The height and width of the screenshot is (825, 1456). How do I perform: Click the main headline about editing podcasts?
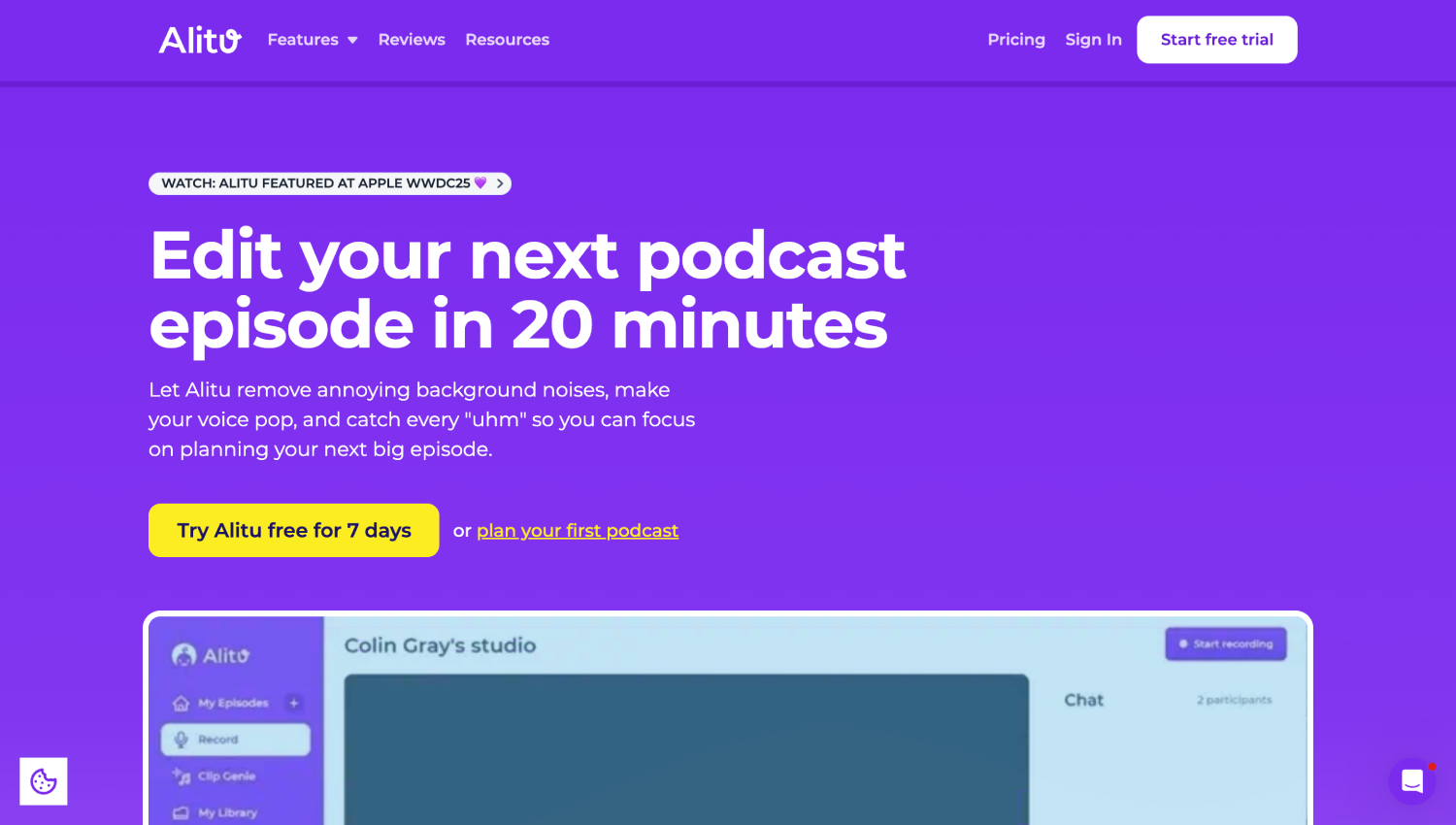pos(527,289)
